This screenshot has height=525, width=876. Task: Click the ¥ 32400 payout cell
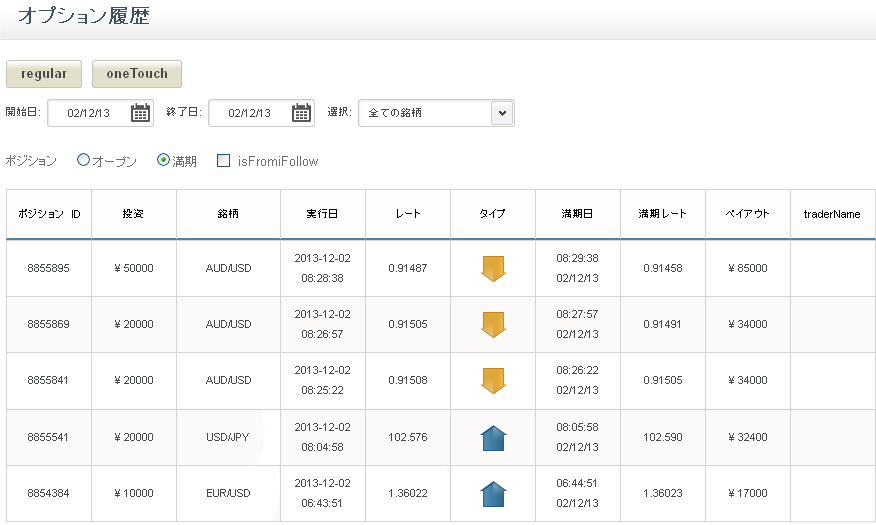748,437
